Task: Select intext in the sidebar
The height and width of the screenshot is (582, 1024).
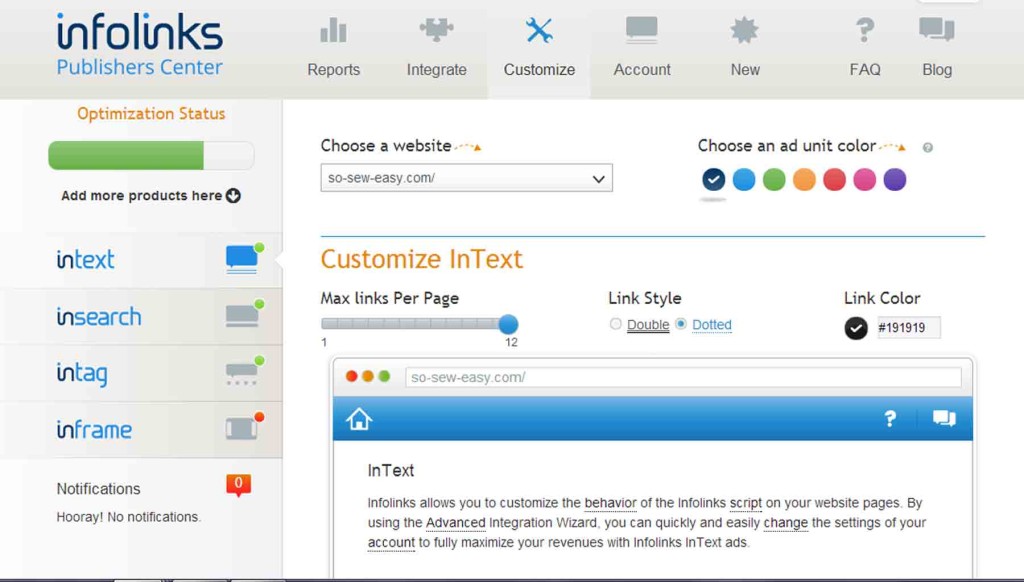Action: pos(85,259)
